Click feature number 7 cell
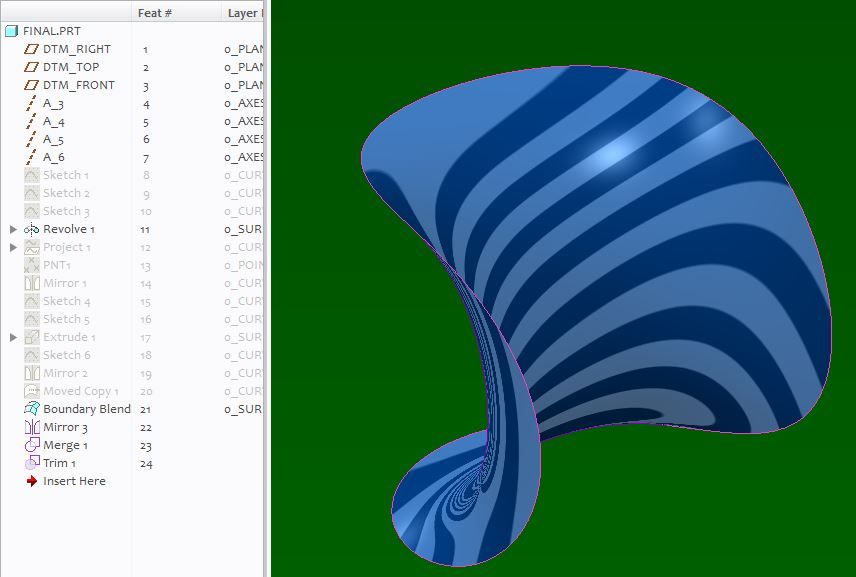This screenshot has height=577, width=856. [146, 158]
